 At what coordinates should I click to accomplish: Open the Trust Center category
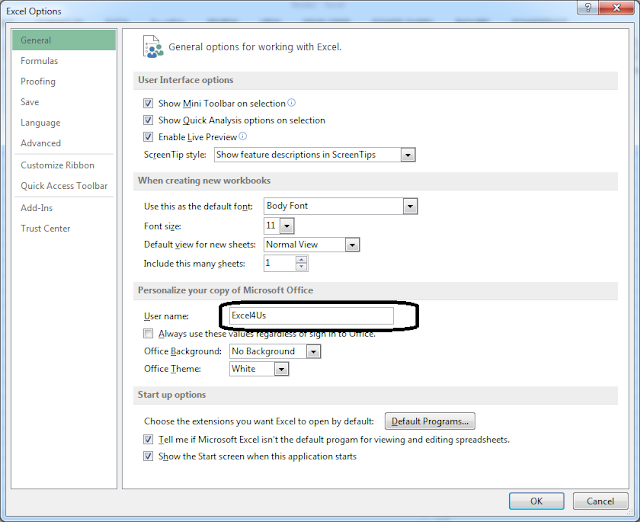pyautogui.click(x=64, y=229)
